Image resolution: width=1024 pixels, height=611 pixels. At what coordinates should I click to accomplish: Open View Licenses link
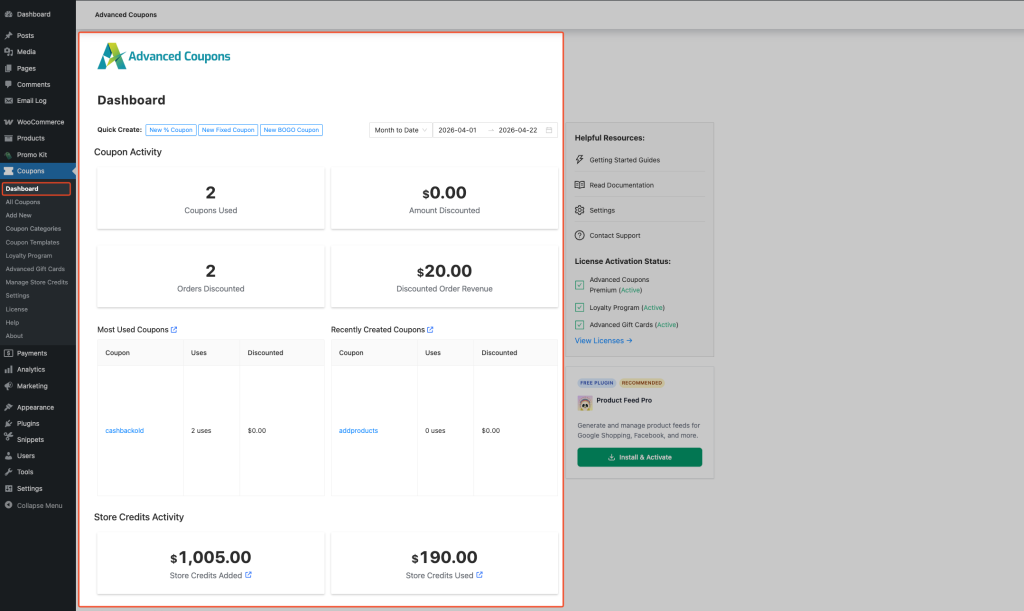click(x=603, y=341)
